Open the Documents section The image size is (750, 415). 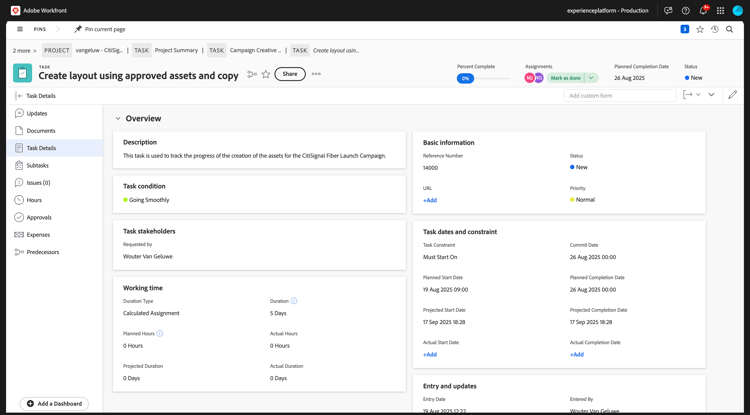41,131
